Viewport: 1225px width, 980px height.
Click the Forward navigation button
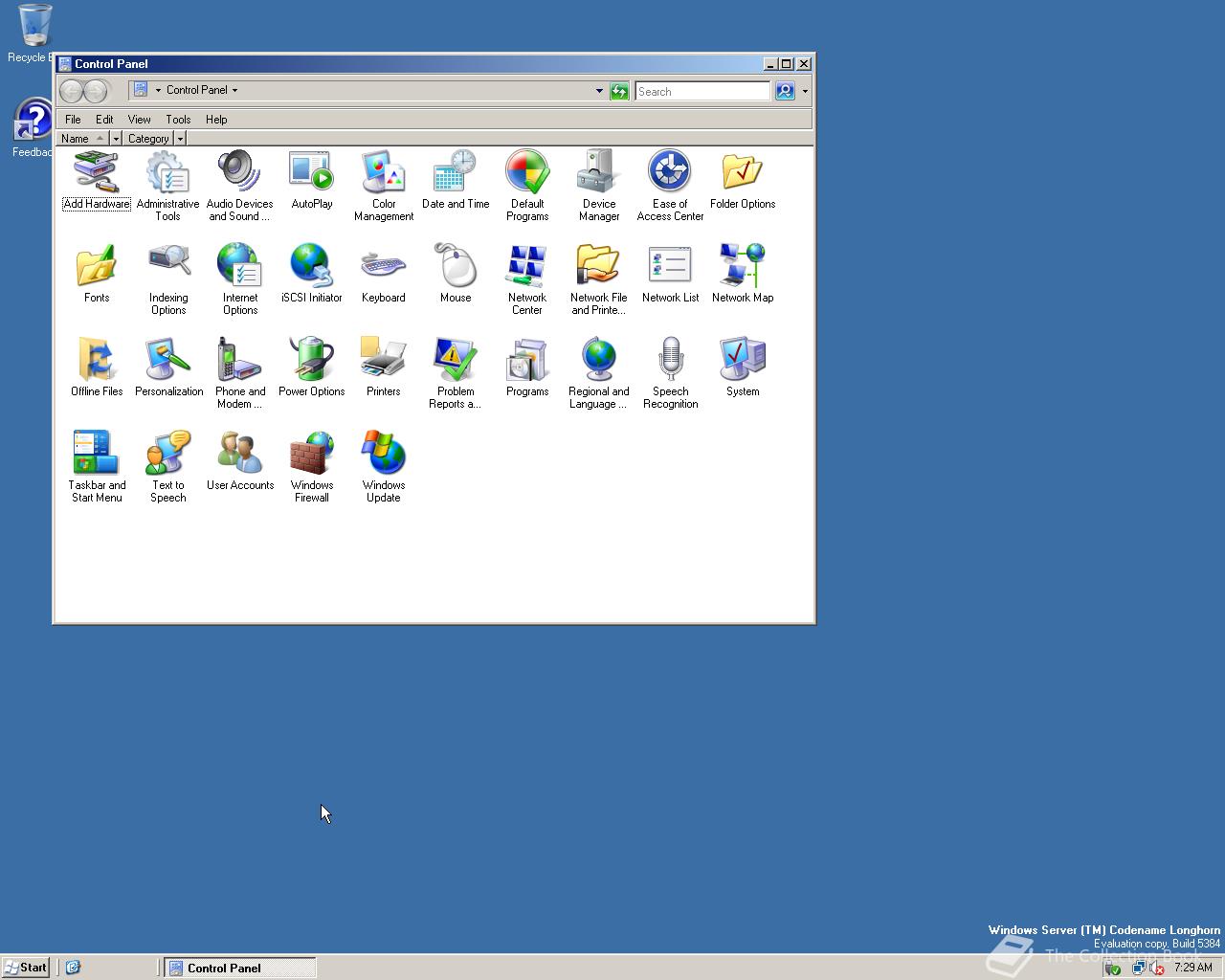coord(96,91)
